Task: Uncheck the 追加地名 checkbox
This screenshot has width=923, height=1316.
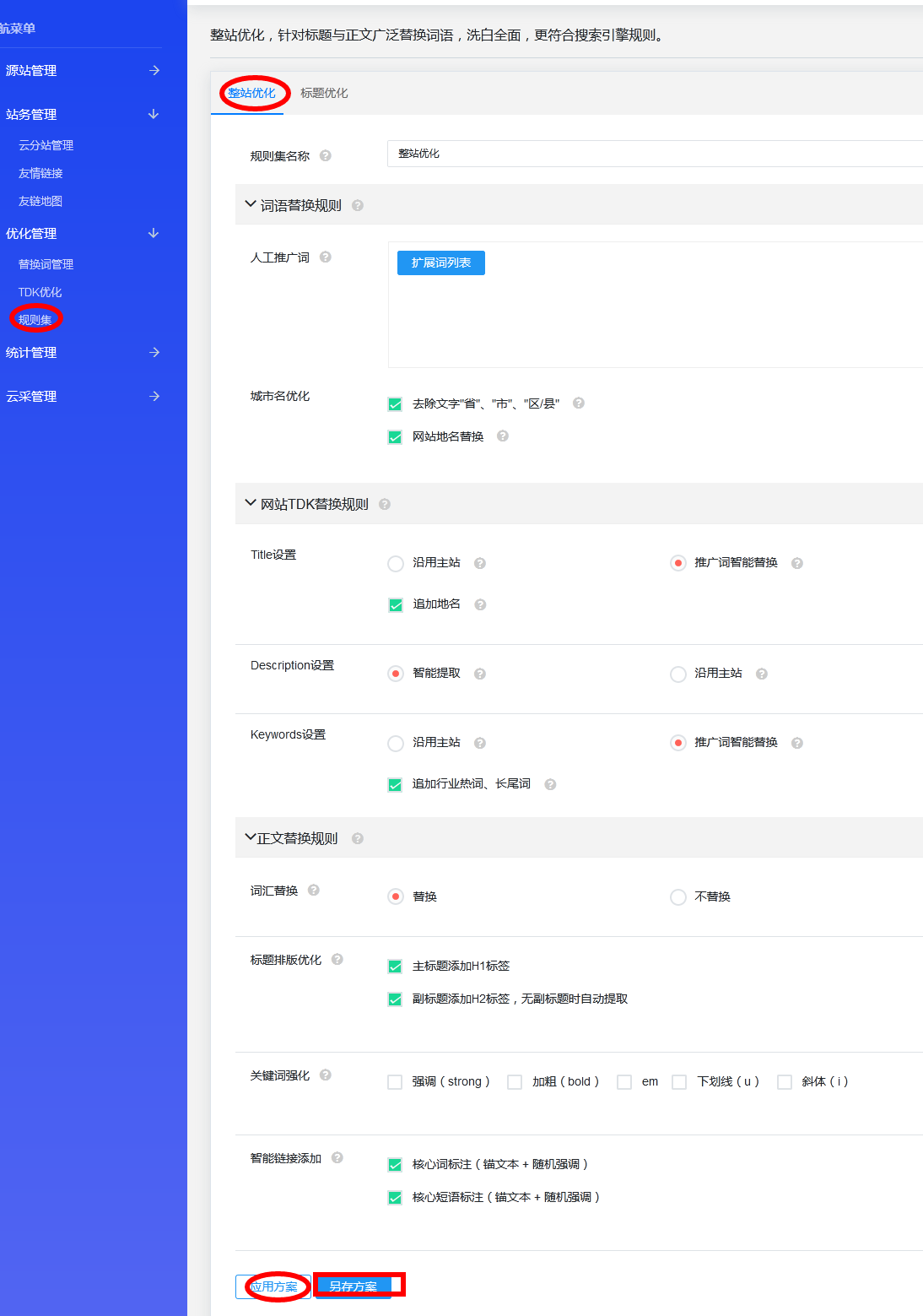Action: (x=395, y=605)
